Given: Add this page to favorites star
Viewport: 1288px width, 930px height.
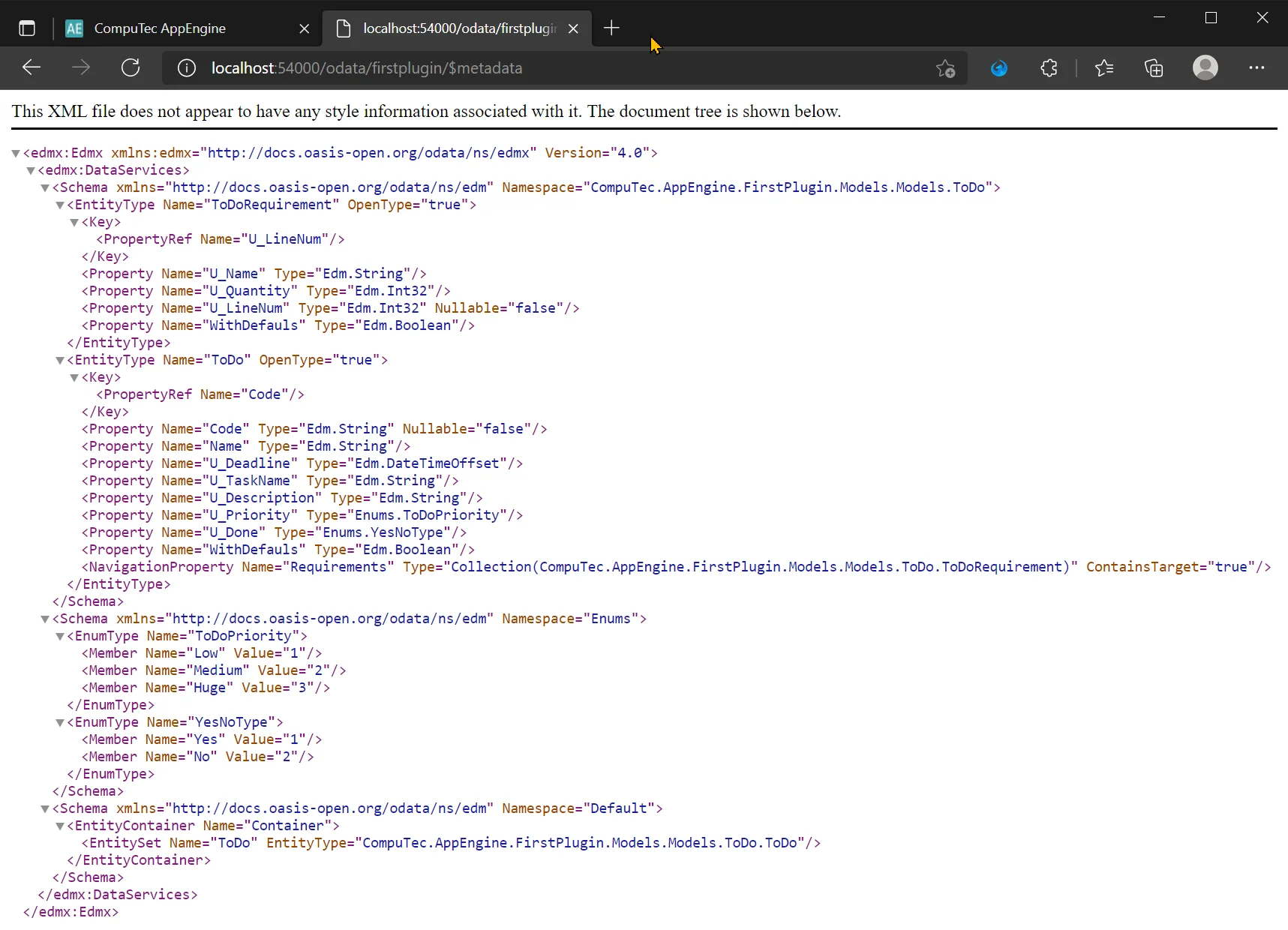Looking at the screenshot, I should pos(945,68).
